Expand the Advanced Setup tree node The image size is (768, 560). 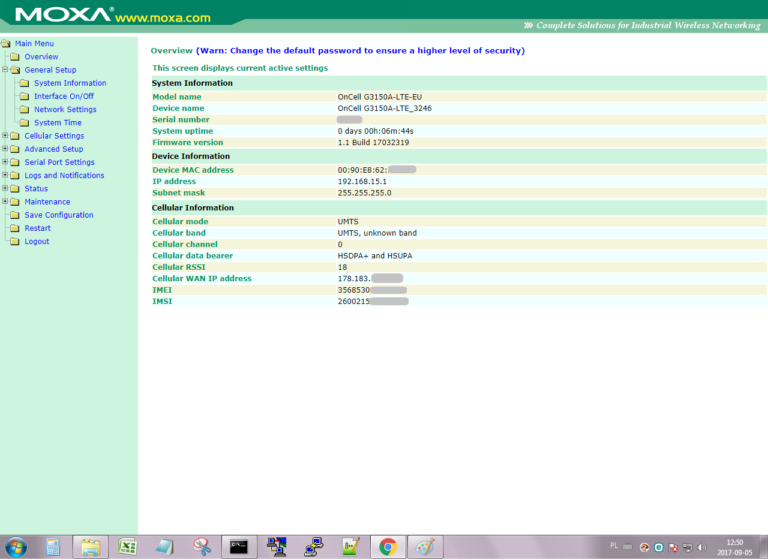pyautogui.click(x=5, y=148)
